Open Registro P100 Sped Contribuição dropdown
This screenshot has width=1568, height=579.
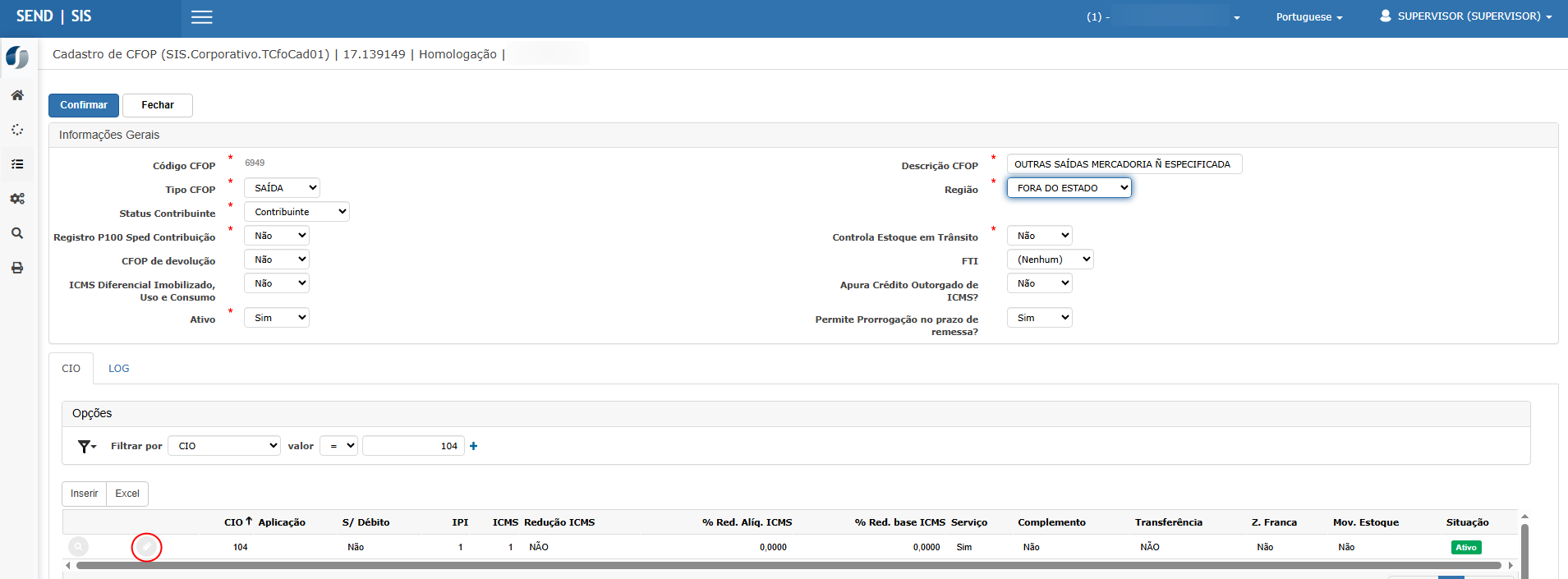(277, 236)
